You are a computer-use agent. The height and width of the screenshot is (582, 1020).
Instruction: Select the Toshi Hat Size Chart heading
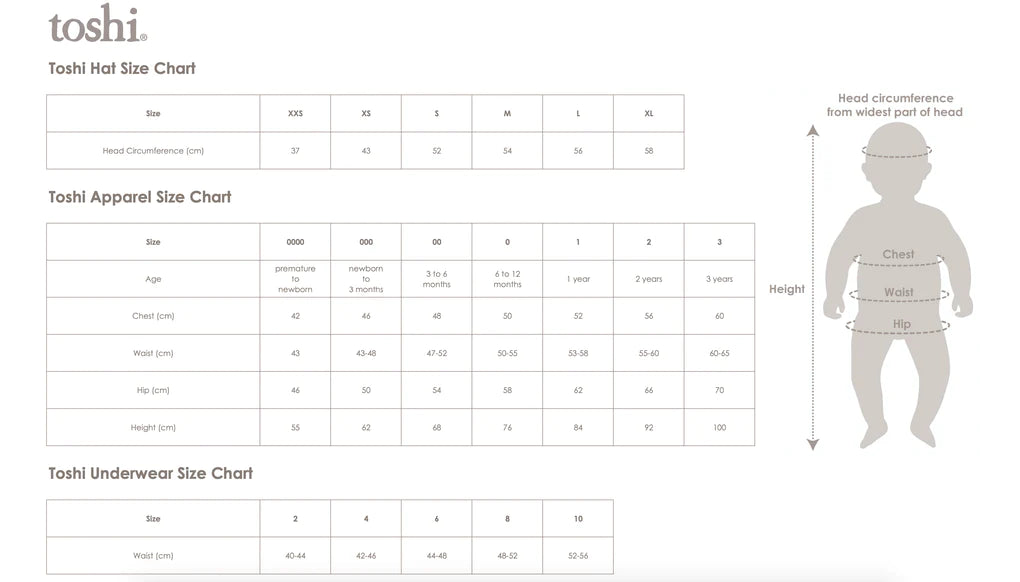(x=122, y=69)
